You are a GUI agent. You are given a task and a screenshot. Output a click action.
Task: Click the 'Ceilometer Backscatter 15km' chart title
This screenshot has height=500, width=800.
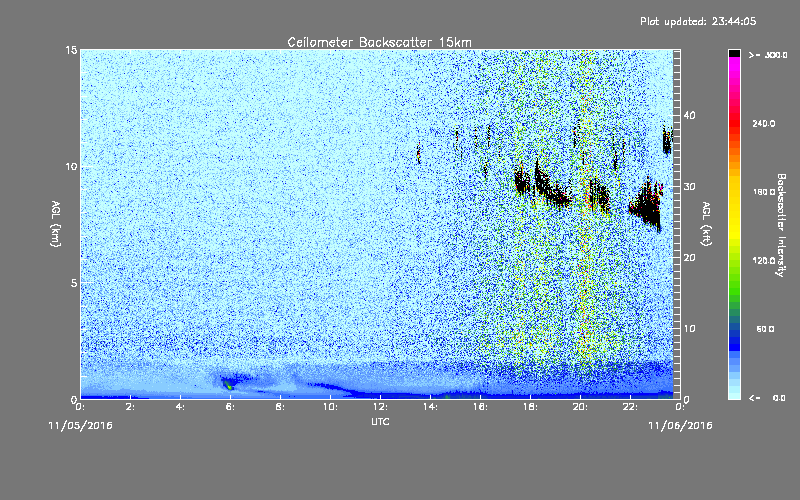point(379,42)
